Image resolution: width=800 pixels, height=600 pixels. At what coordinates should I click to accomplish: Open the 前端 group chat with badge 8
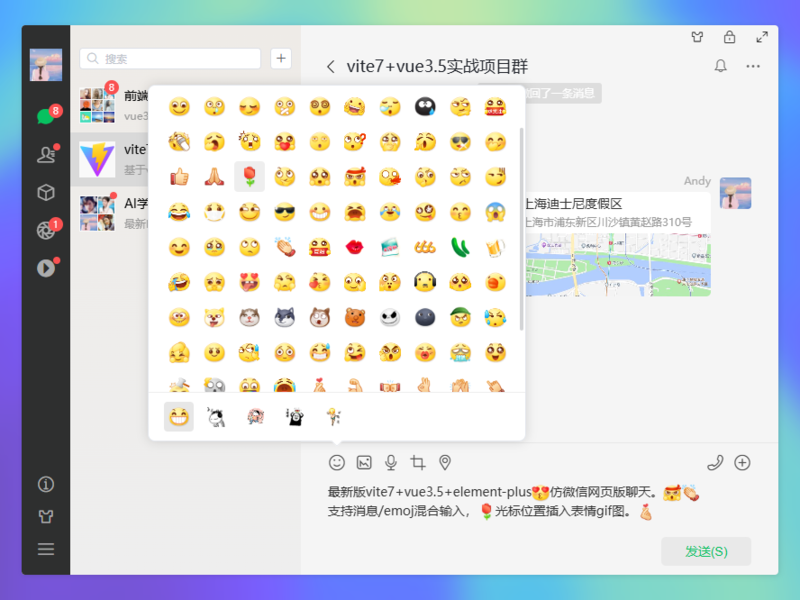pyautogui.click(x=109, y=106)
